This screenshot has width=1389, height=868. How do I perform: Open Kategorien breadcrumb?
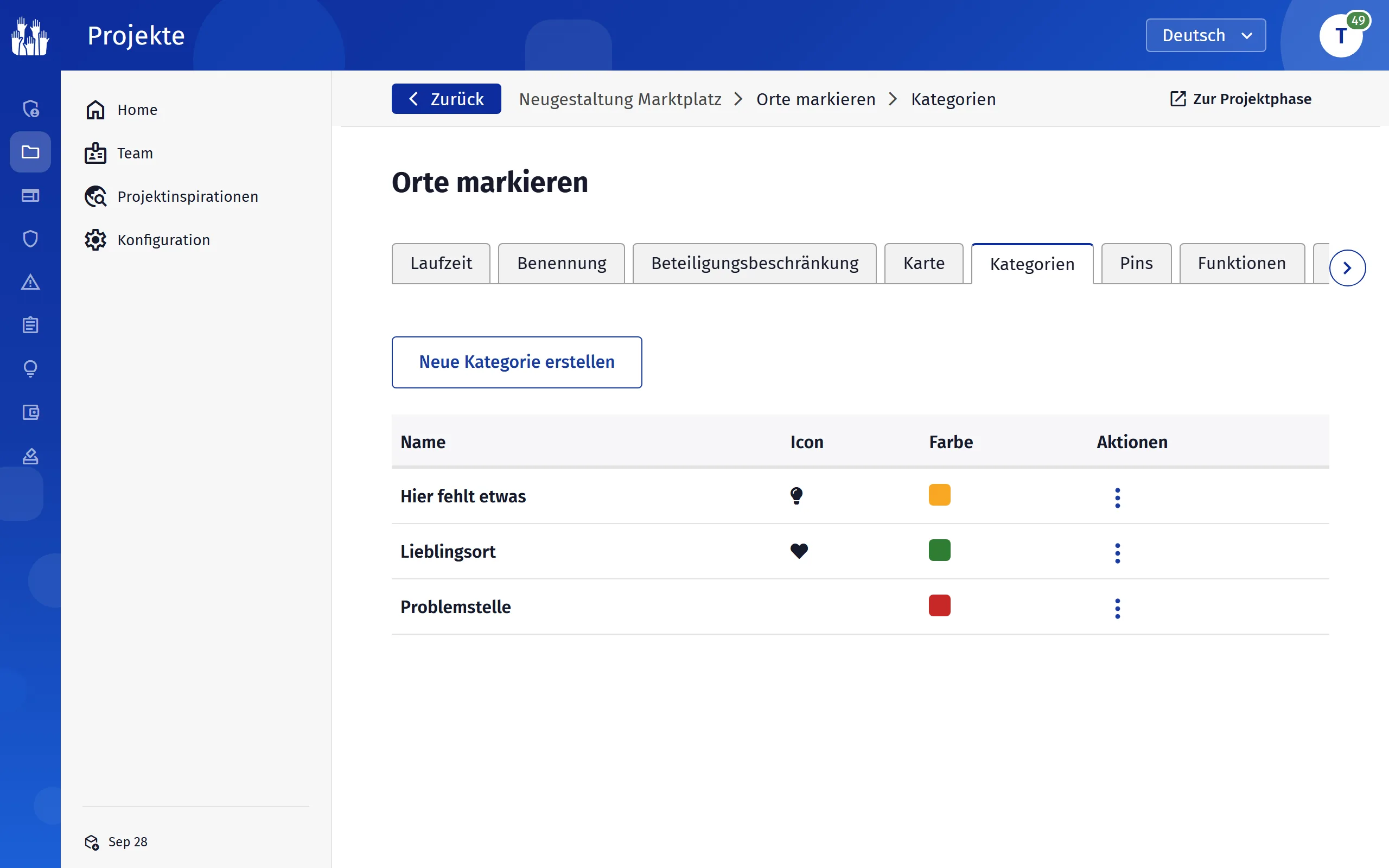953,99
